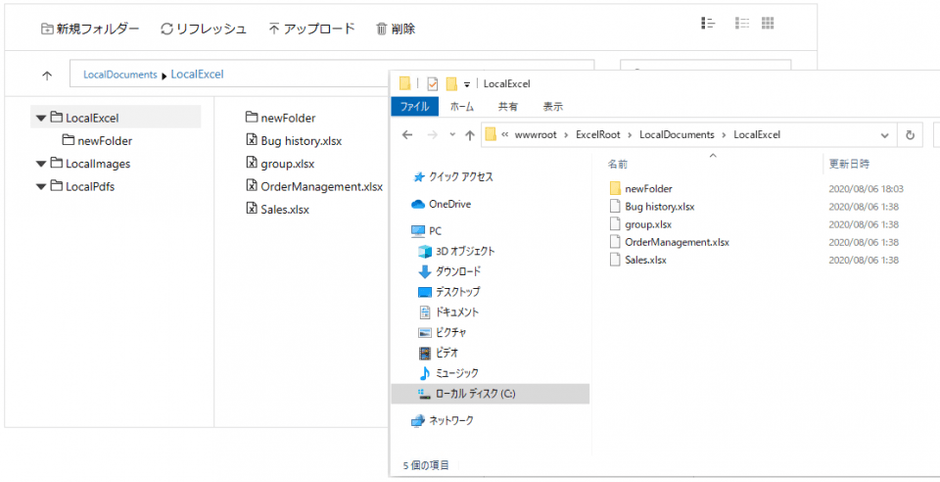Click ExcelRoot in Explorer address path

(598, 135)
